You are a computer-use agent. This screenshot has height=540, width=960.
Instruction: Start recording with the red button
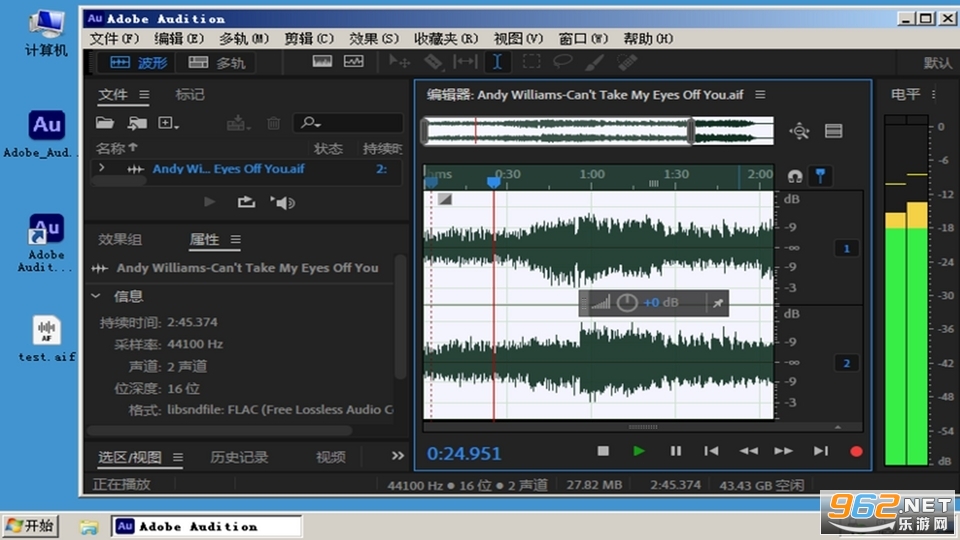click(x=857, y=452)
